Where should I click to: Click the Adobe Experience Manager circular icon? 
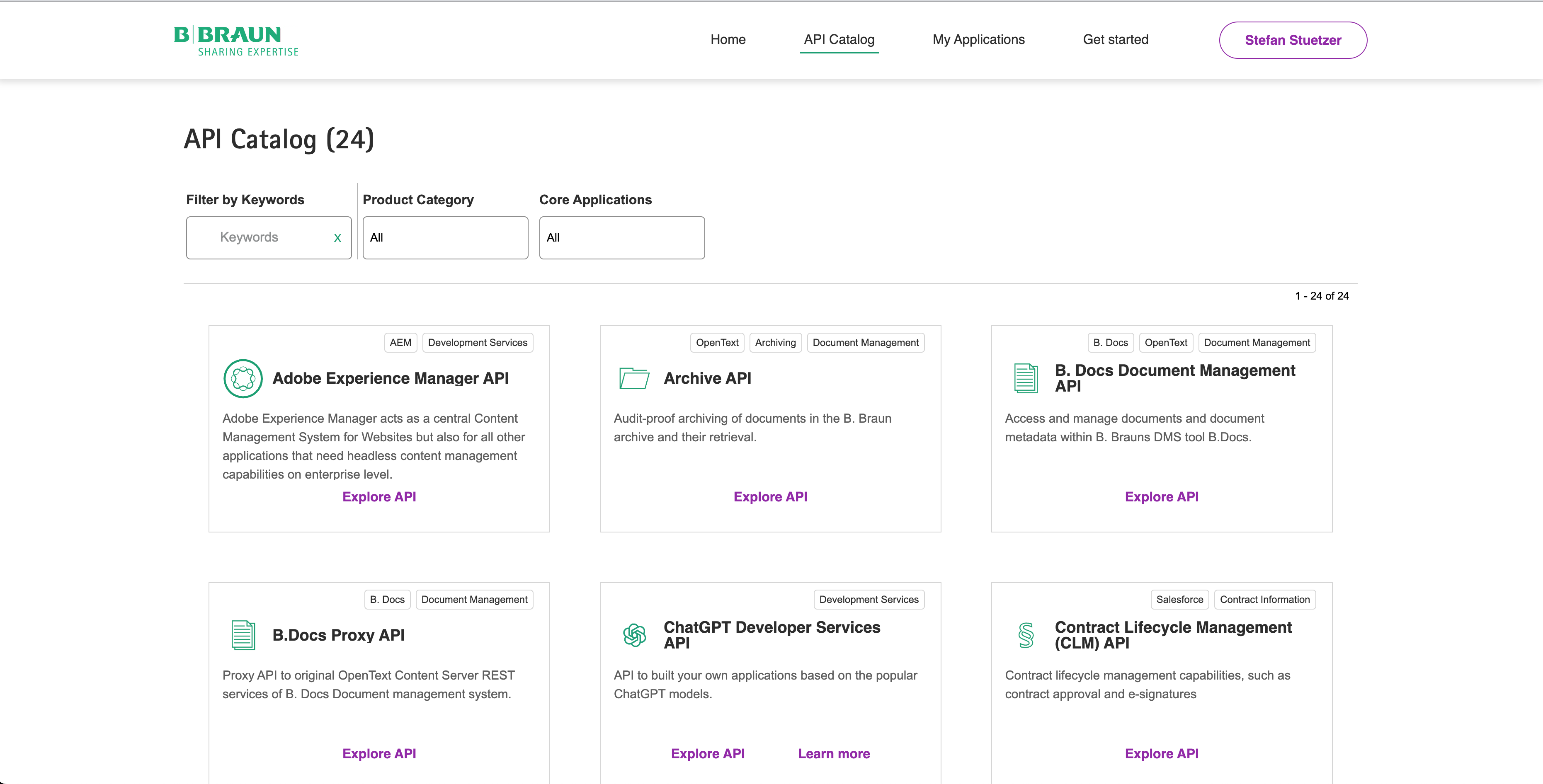243,378
